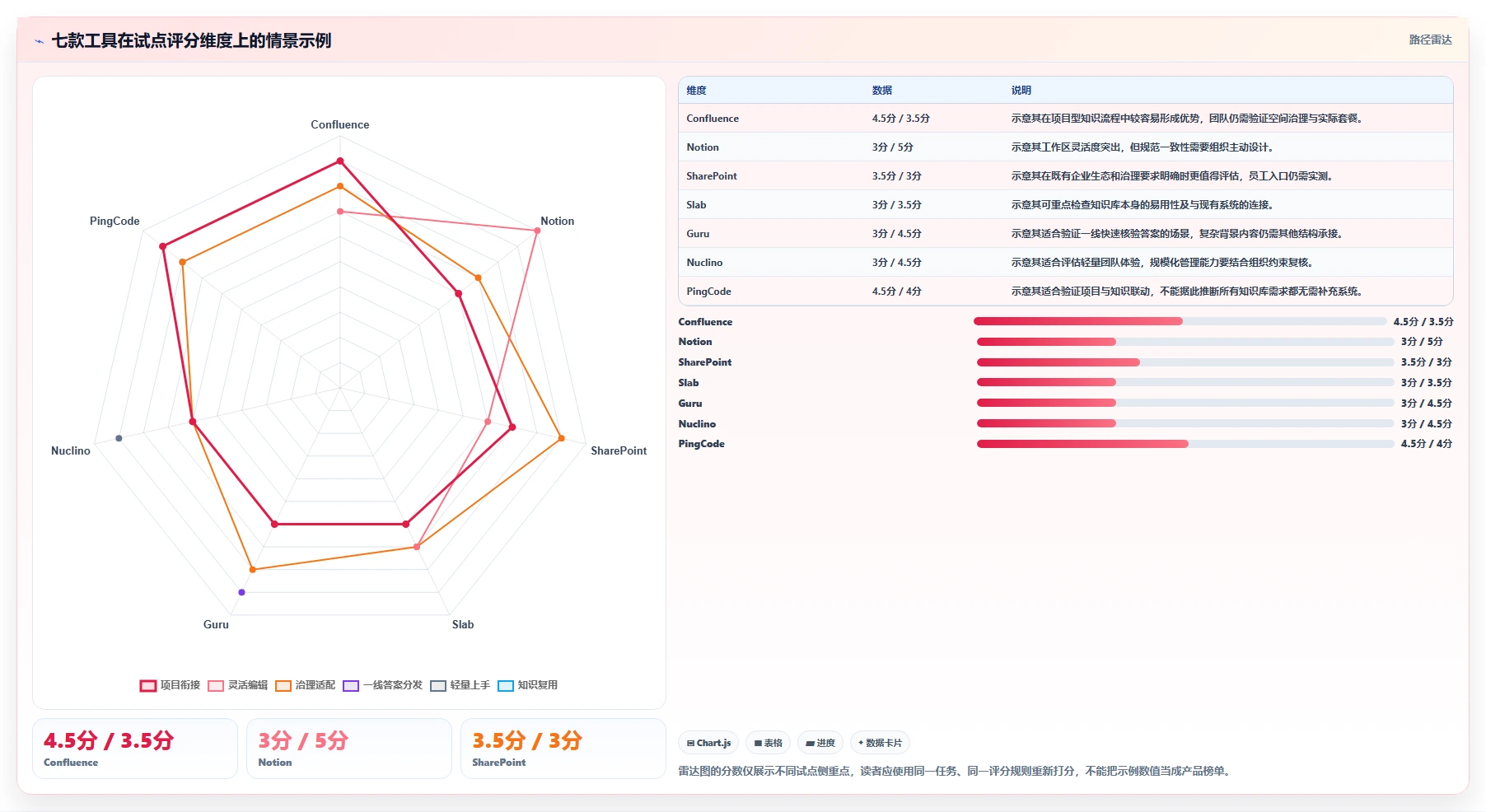This screenshot has height=812, width=1486.
Task: Open the Confluence 4.5分 / 3.5分 stat card
Action: (x=135, y=749)
